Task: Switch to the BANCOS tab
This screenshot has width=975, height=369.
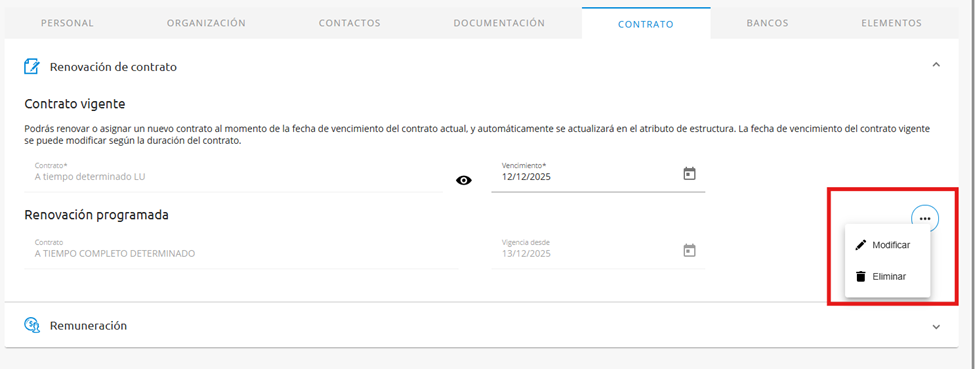Action: click(767, 23)
